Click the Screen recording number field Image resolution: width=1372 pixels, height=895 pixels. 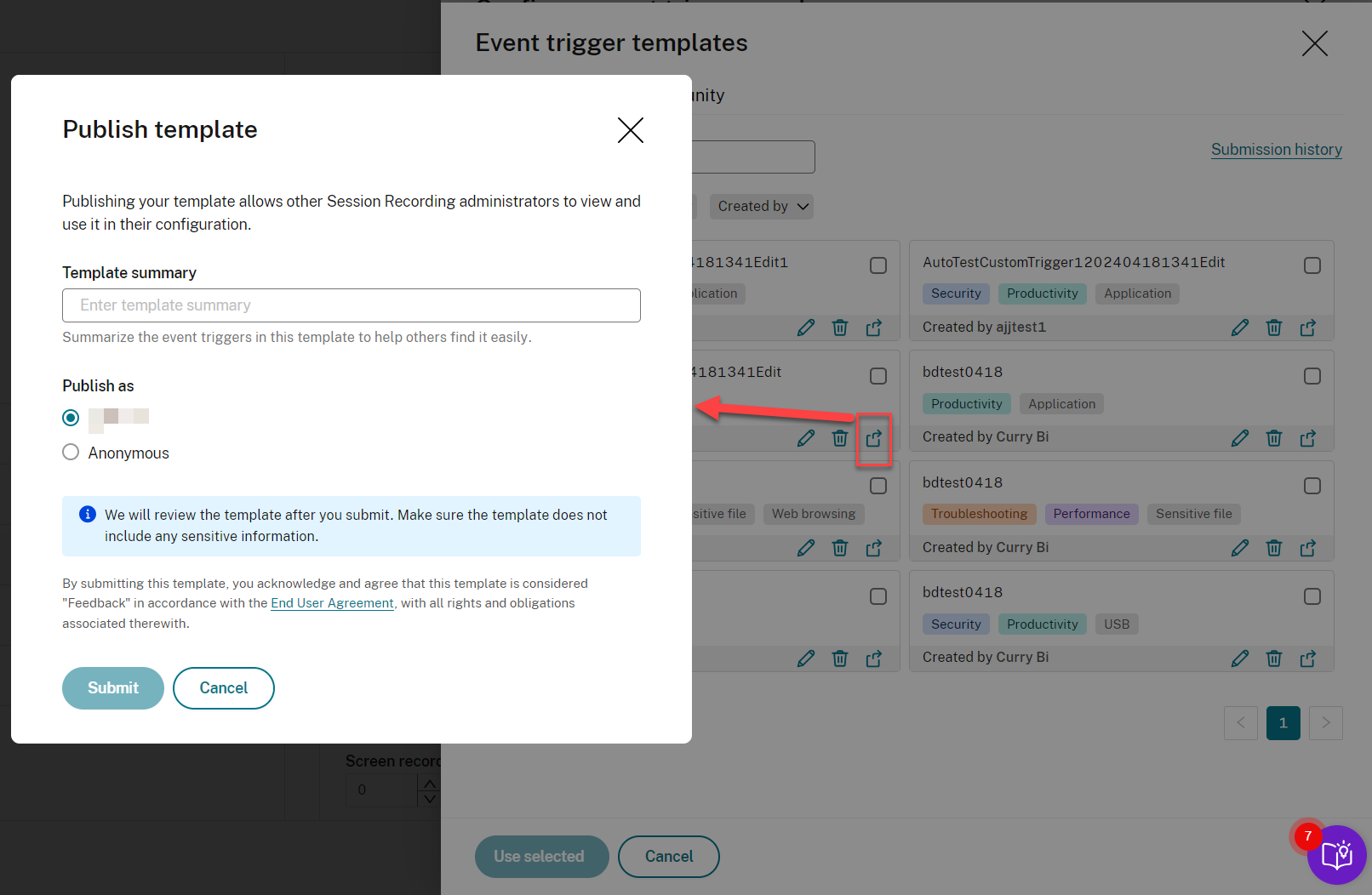tap(381, 790)
